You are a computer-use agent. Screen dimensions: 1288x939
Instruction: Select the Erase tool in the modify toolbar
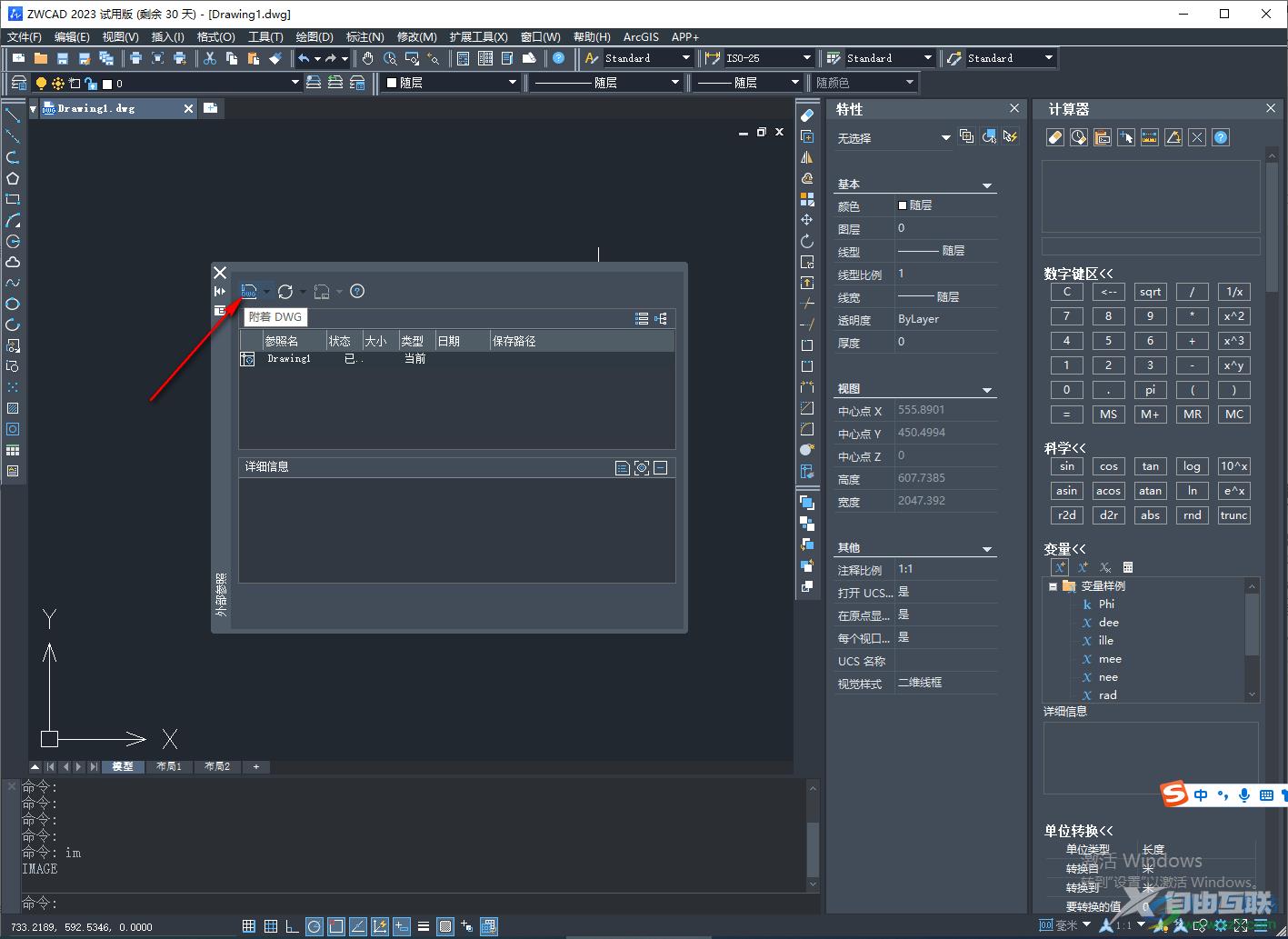tap(806, 115)
